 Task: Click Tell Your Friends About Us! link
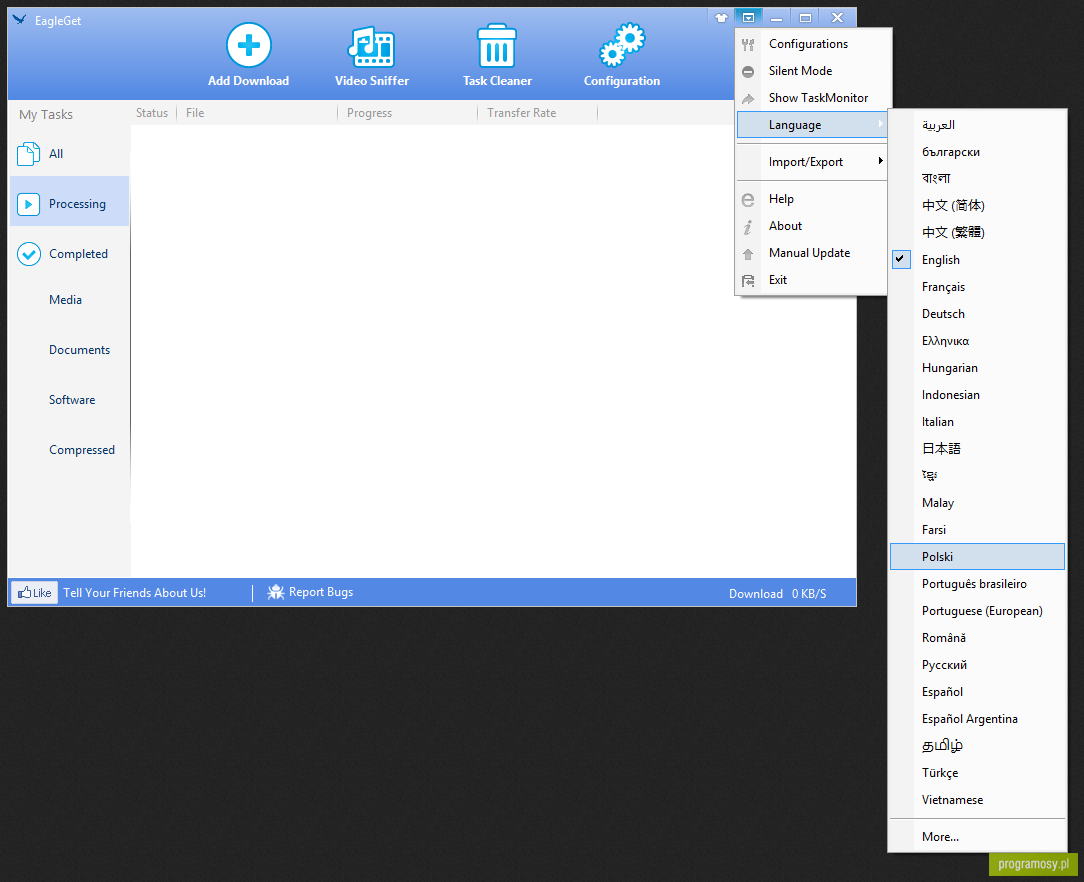pos(135,592)
